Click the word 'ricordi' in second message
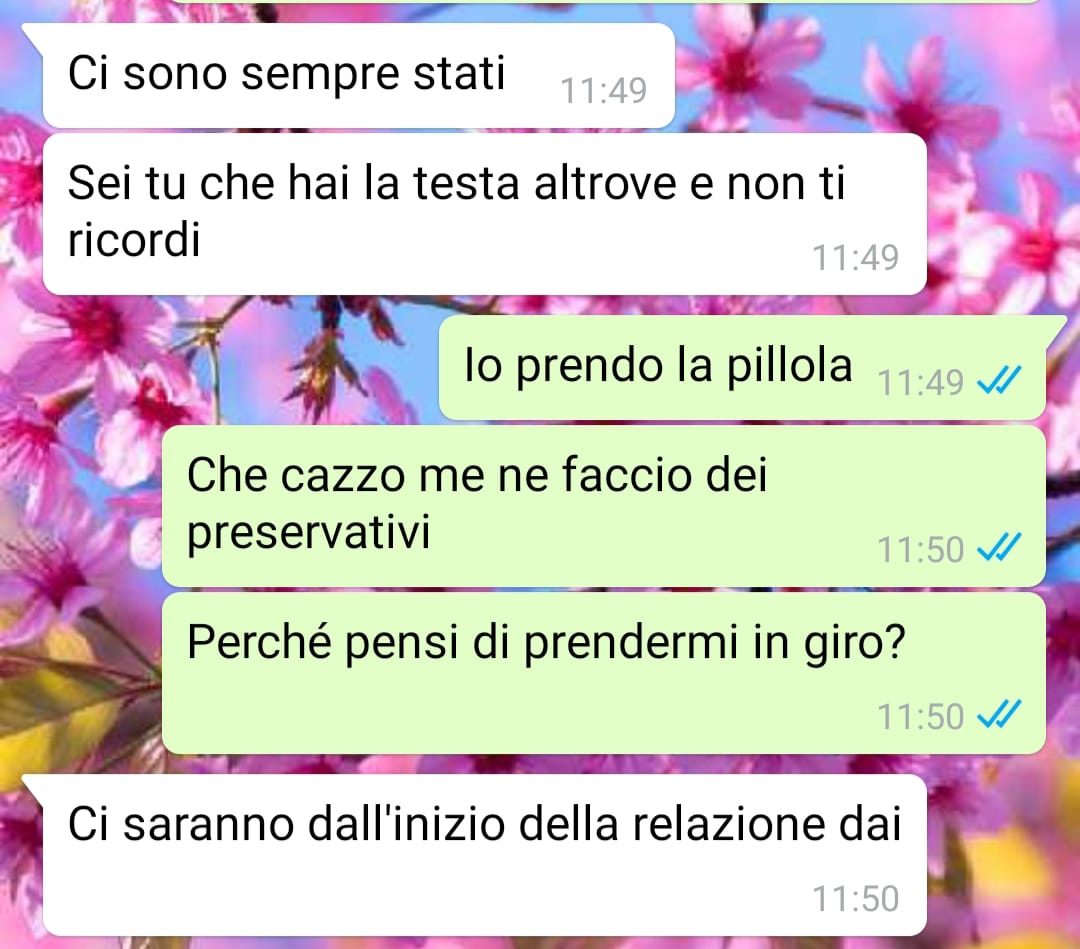 pos(134,239)
